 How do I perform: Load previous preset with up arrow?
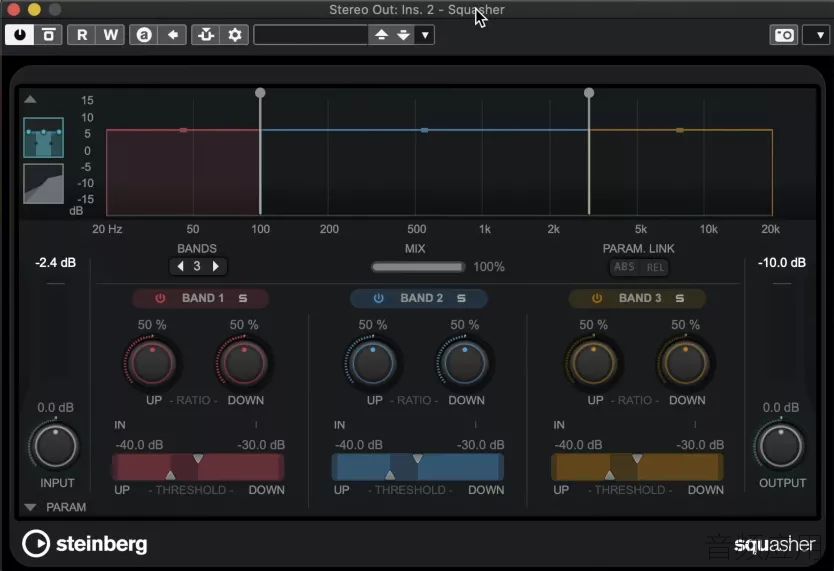tap(381, 35)
